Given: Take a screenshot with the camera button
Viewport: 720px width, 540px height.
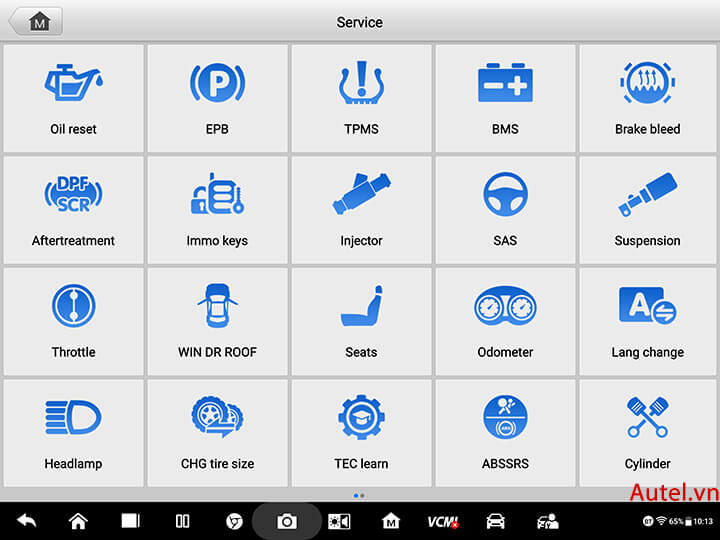Looking at the screenshot, I should [x=287, y=521].
